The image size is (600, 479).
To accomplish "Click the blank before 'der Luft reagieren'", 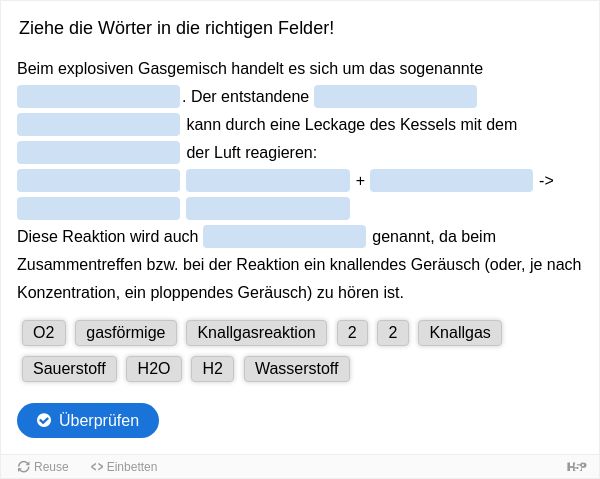I will 98,152.
